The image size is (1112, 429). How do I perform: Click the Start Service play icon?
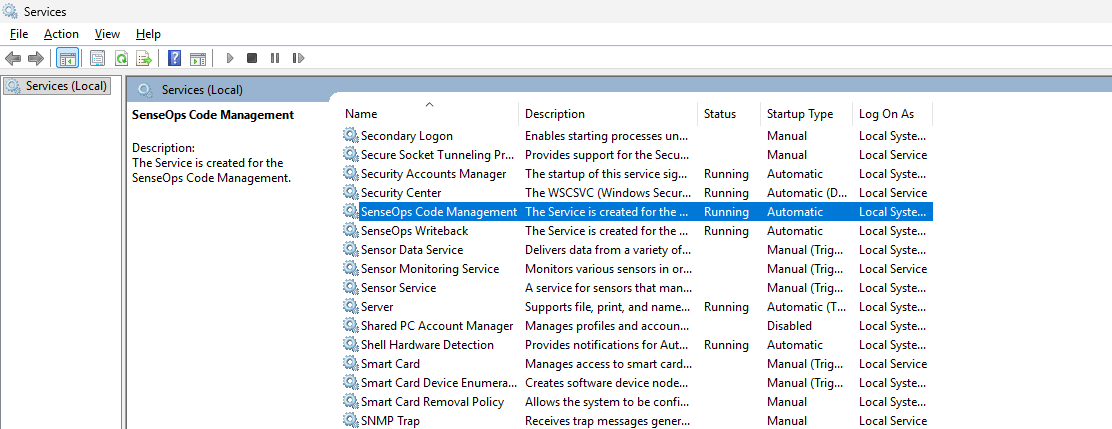tap(229, 58)
